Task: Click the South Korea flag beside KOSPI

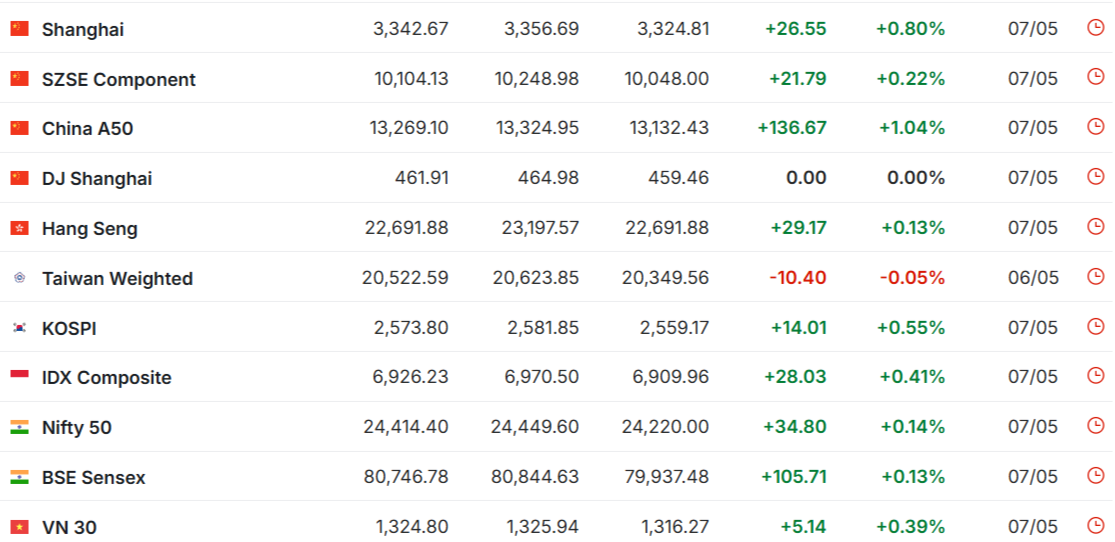Action: (19, 327)
